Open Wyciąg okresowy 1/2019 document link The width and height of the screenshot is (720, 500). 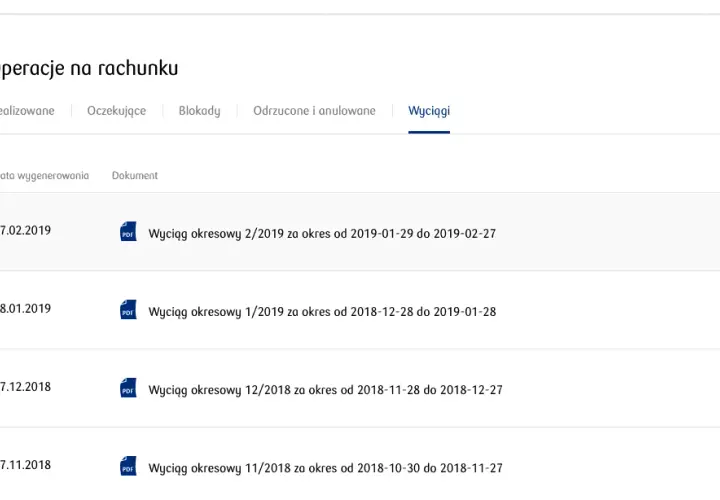click(x=322, y=312)
